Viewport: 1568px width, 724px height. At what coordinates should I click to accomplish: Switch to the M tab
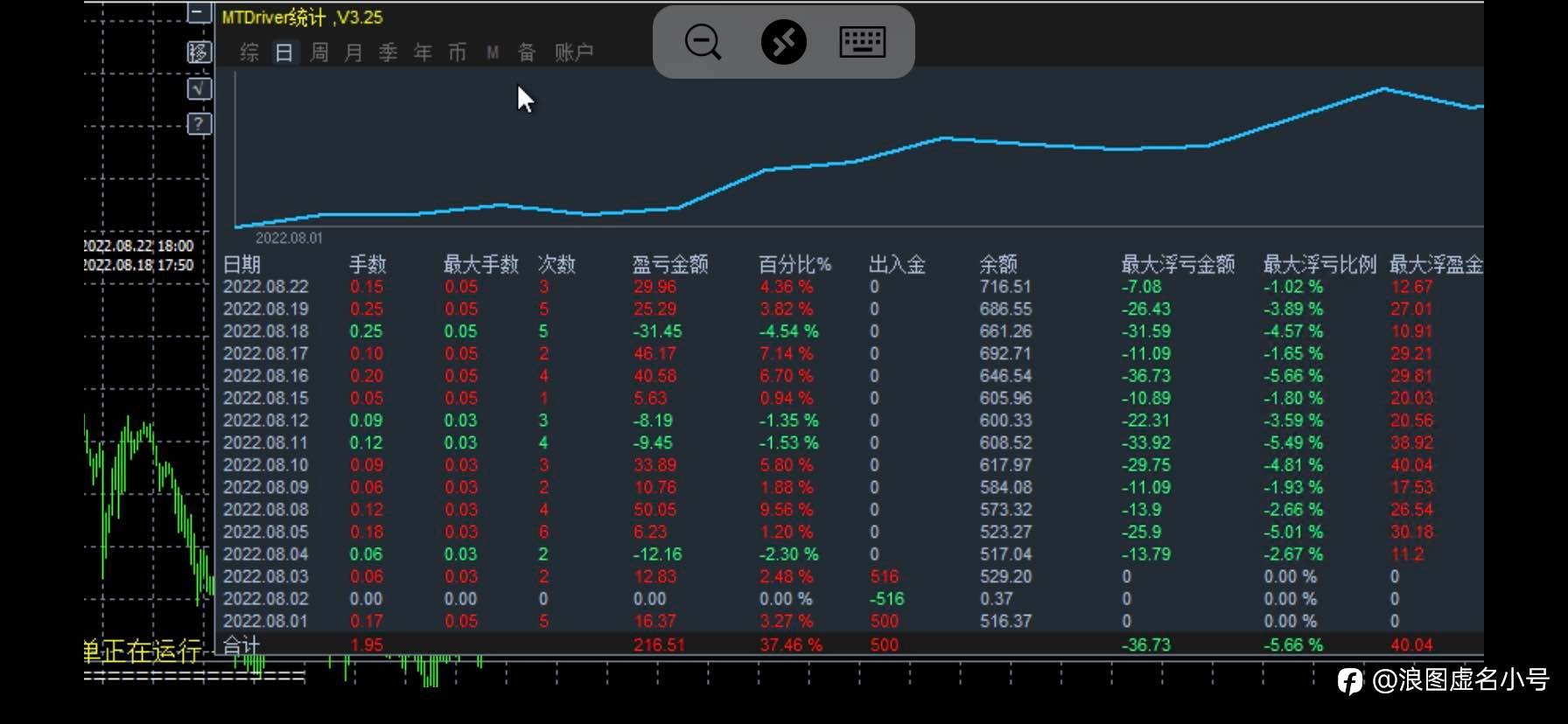coord(493,52)
